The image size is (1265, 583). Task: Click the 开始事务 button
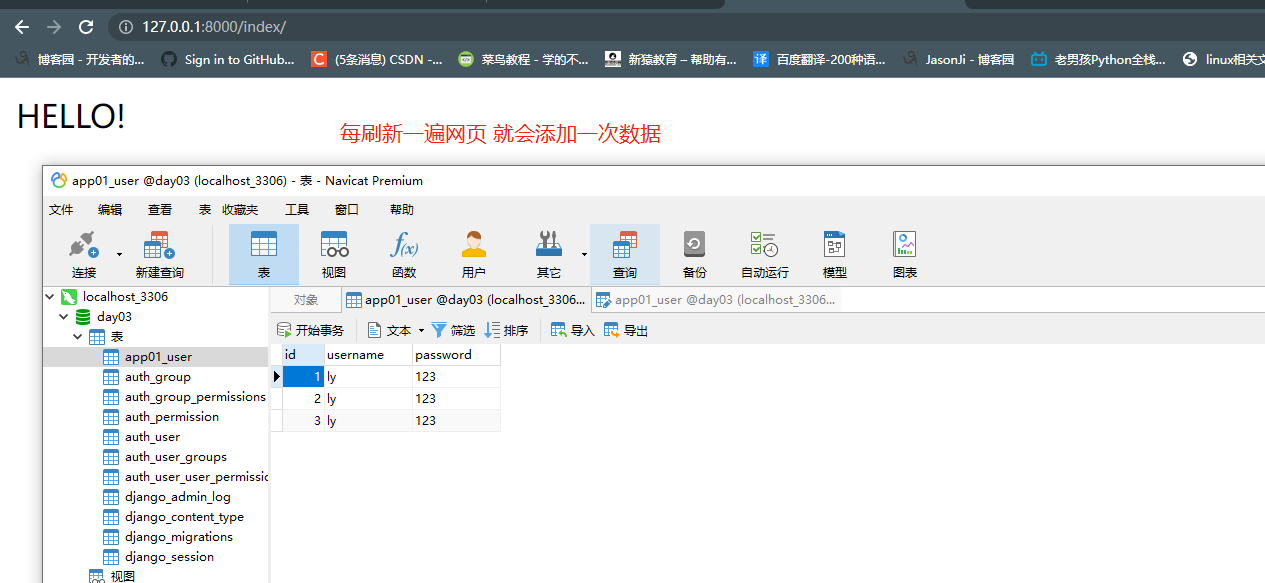pyautogui.click(x=311, y=330)
